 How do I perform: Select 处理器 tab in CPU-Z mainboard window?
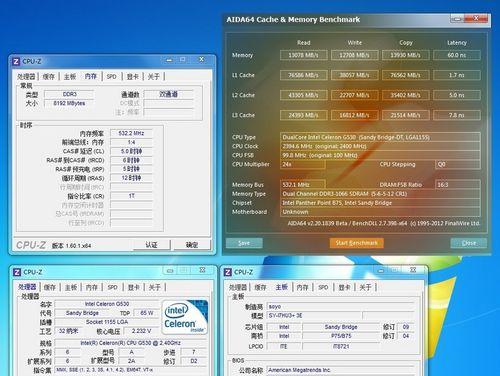point(238,287)
